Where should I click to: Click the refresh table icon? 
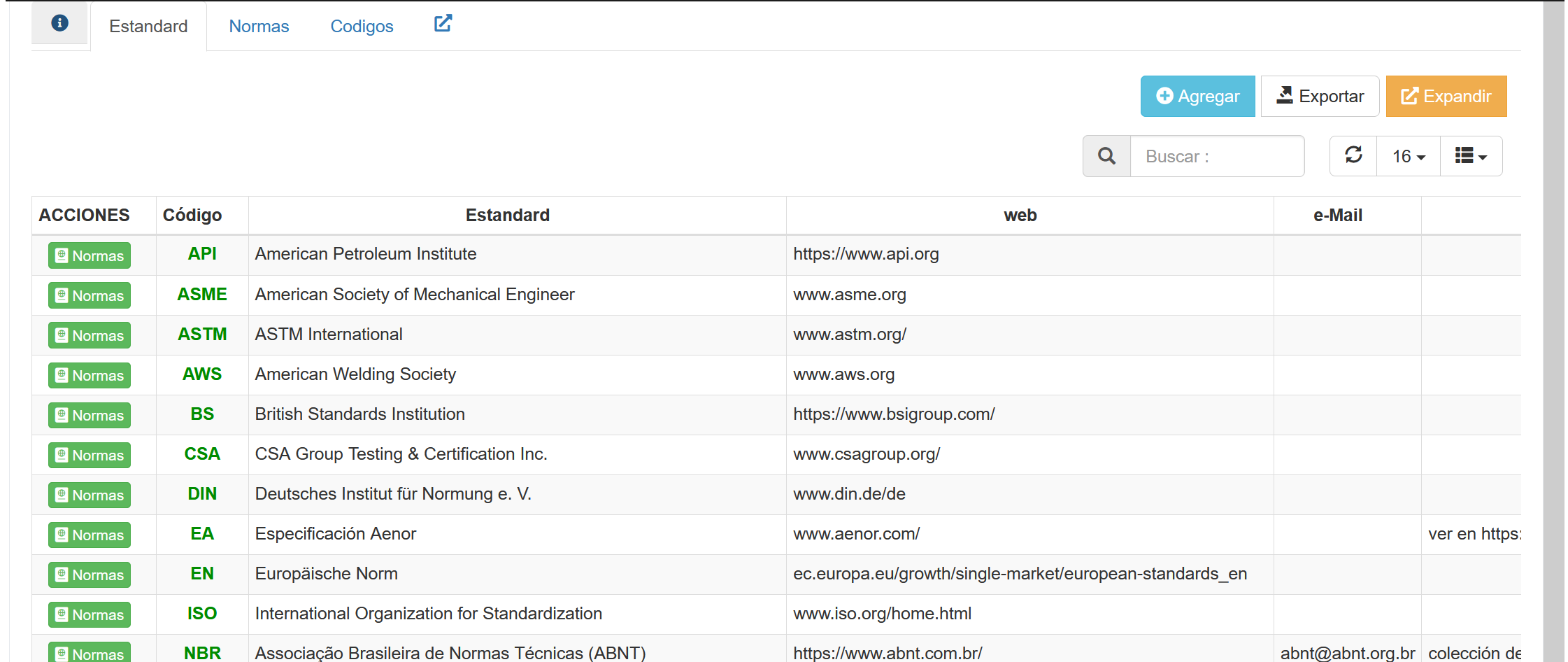[1353, 155]
